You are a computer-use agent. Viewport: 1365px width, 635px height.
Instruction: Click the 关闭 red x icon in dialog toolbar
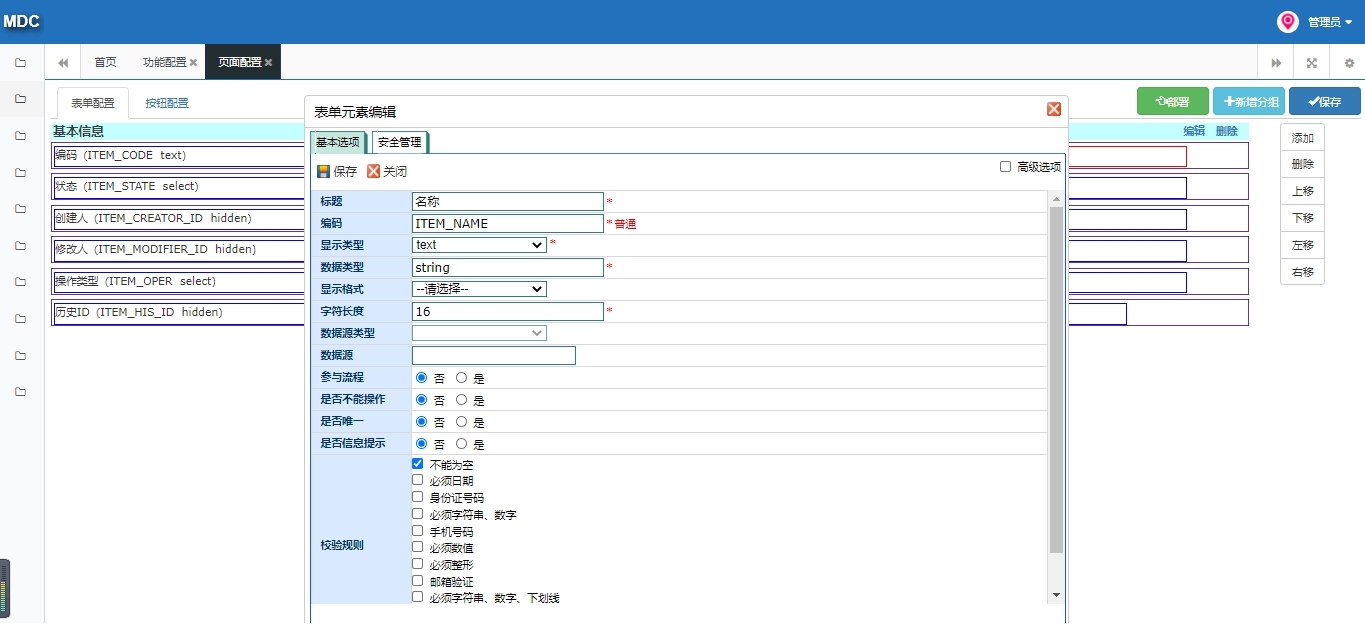point(374,172)
